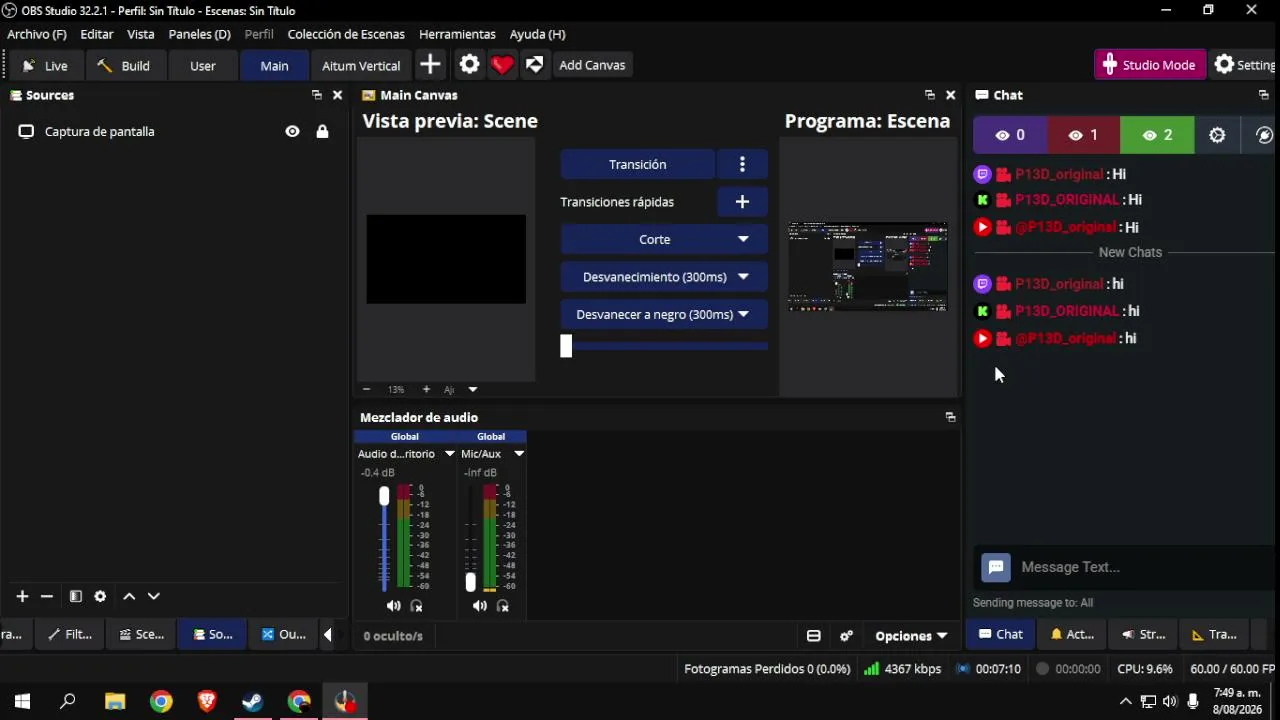Remove selected source with minus icon

tap(47, 596)
